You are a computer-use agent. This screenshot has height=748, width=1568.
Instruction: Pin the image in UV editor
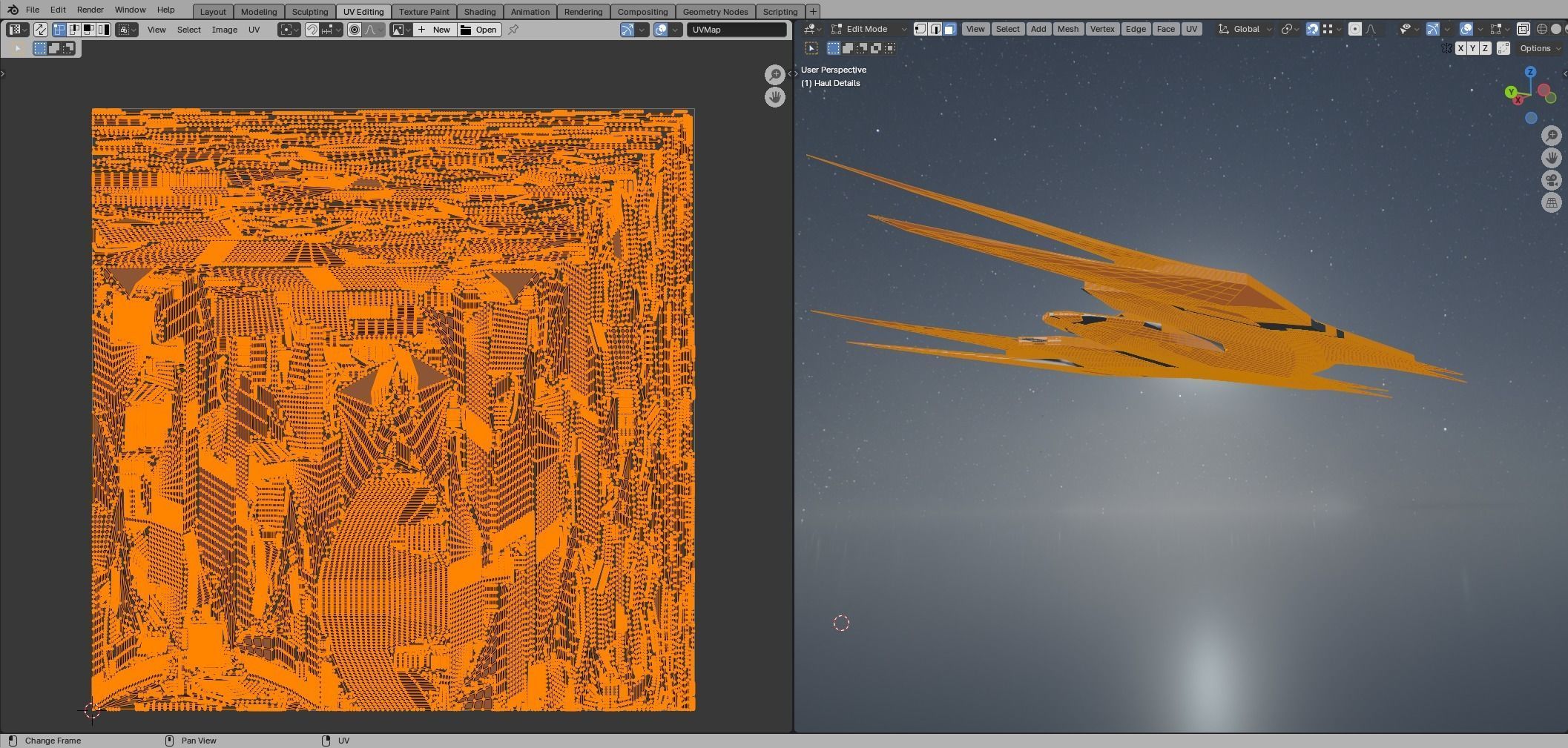[513, 30]
